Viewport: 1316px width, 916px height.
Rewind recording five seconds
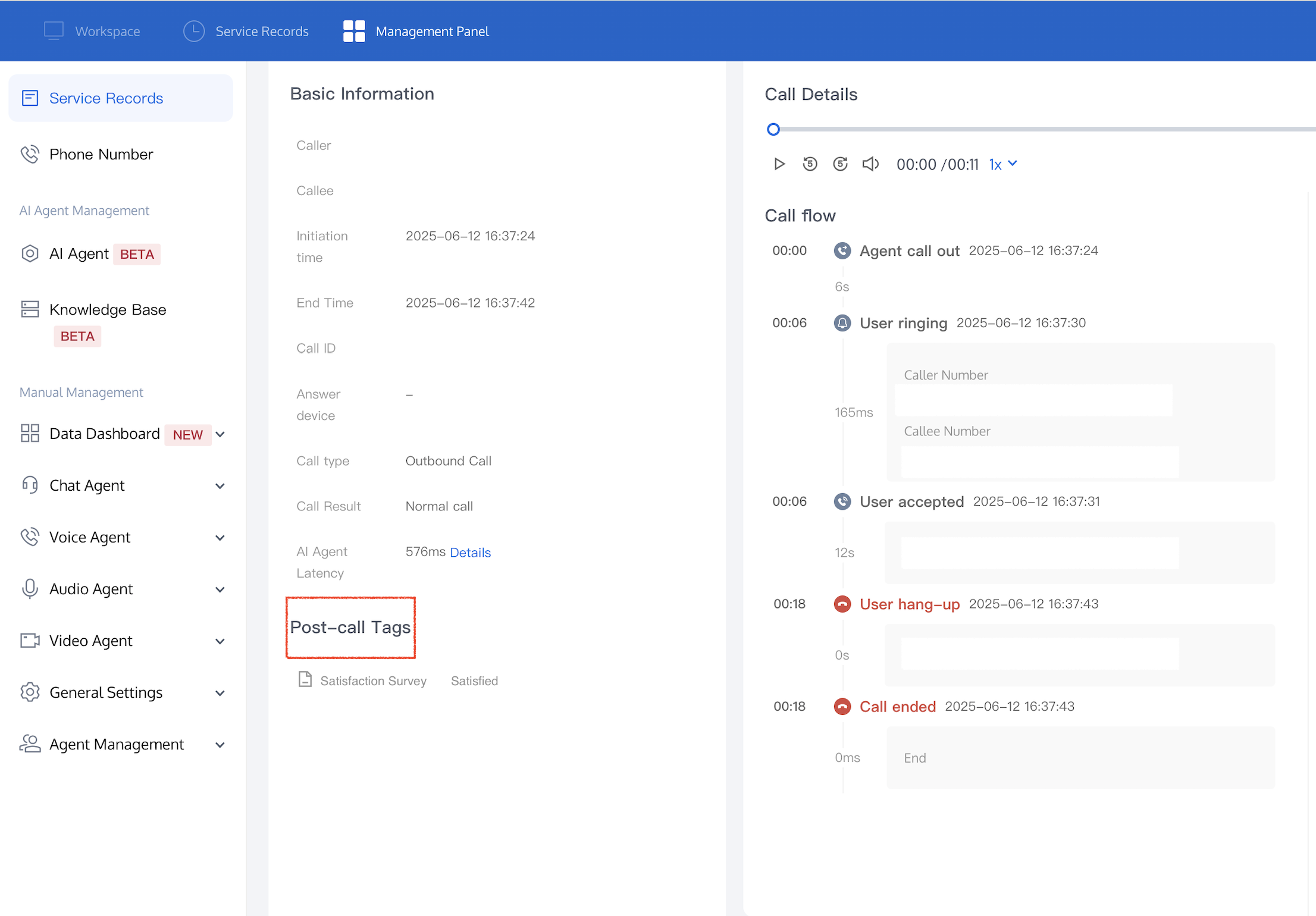pyautogui.click(x=810, y=164)
